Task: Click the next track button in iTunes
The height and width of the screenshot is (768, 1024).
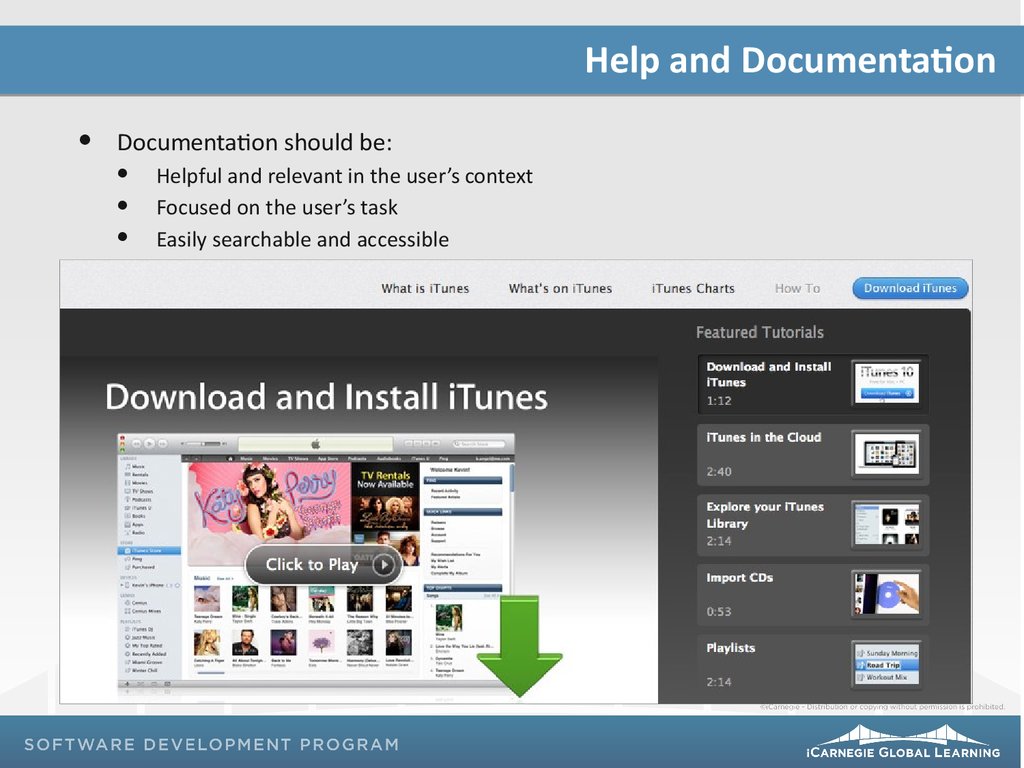Action: tap(162, 443)
